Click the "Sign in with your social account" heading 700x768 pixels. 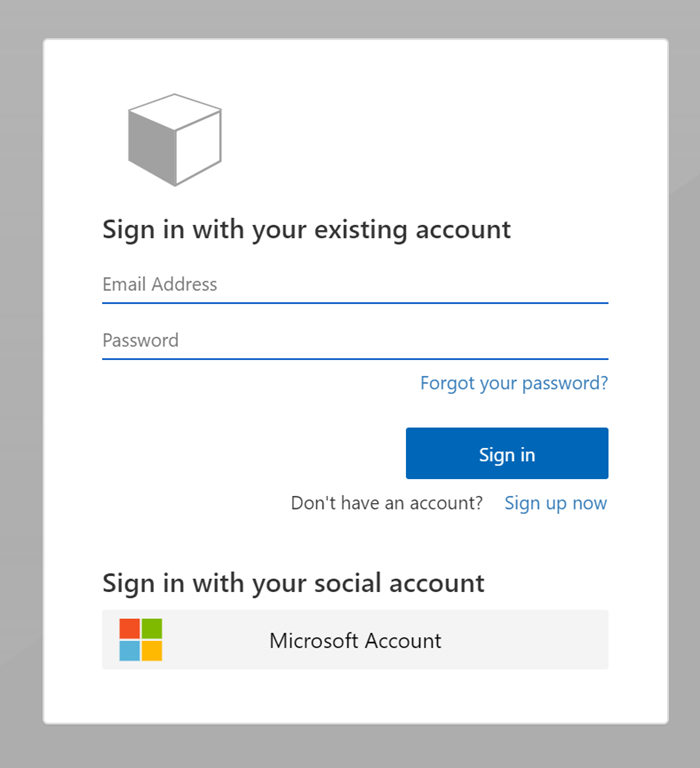coord(293,583)
